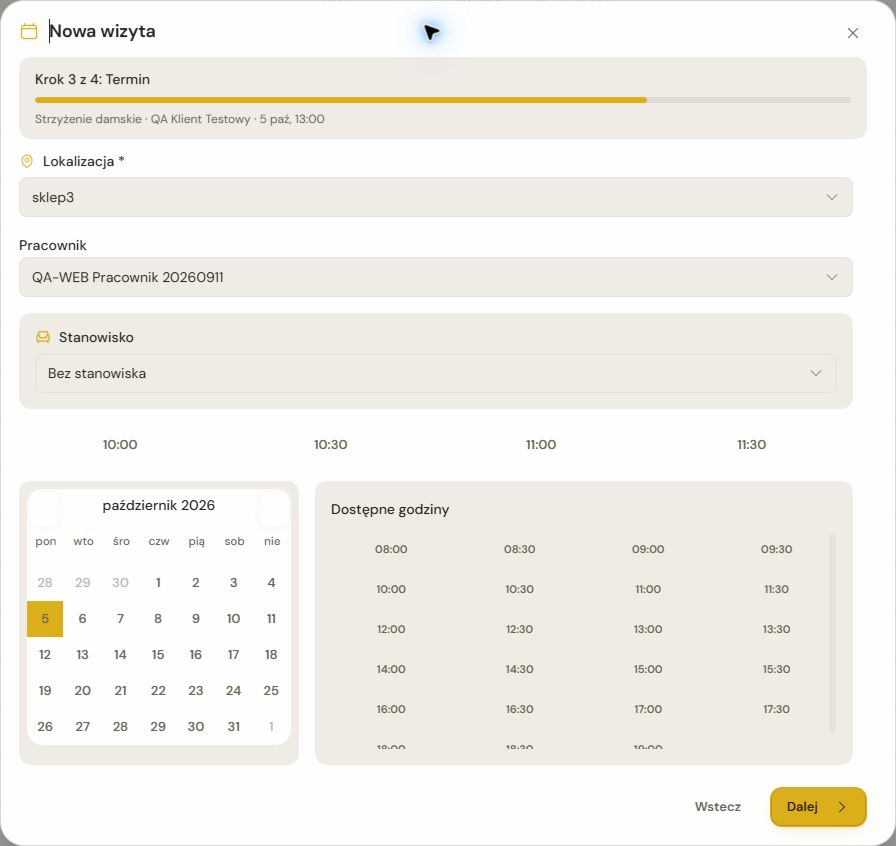The width and height of the screenshot is (896, 846).
Task: Click the arrow icon in Dalej button
Action: [x=842, y=807]
